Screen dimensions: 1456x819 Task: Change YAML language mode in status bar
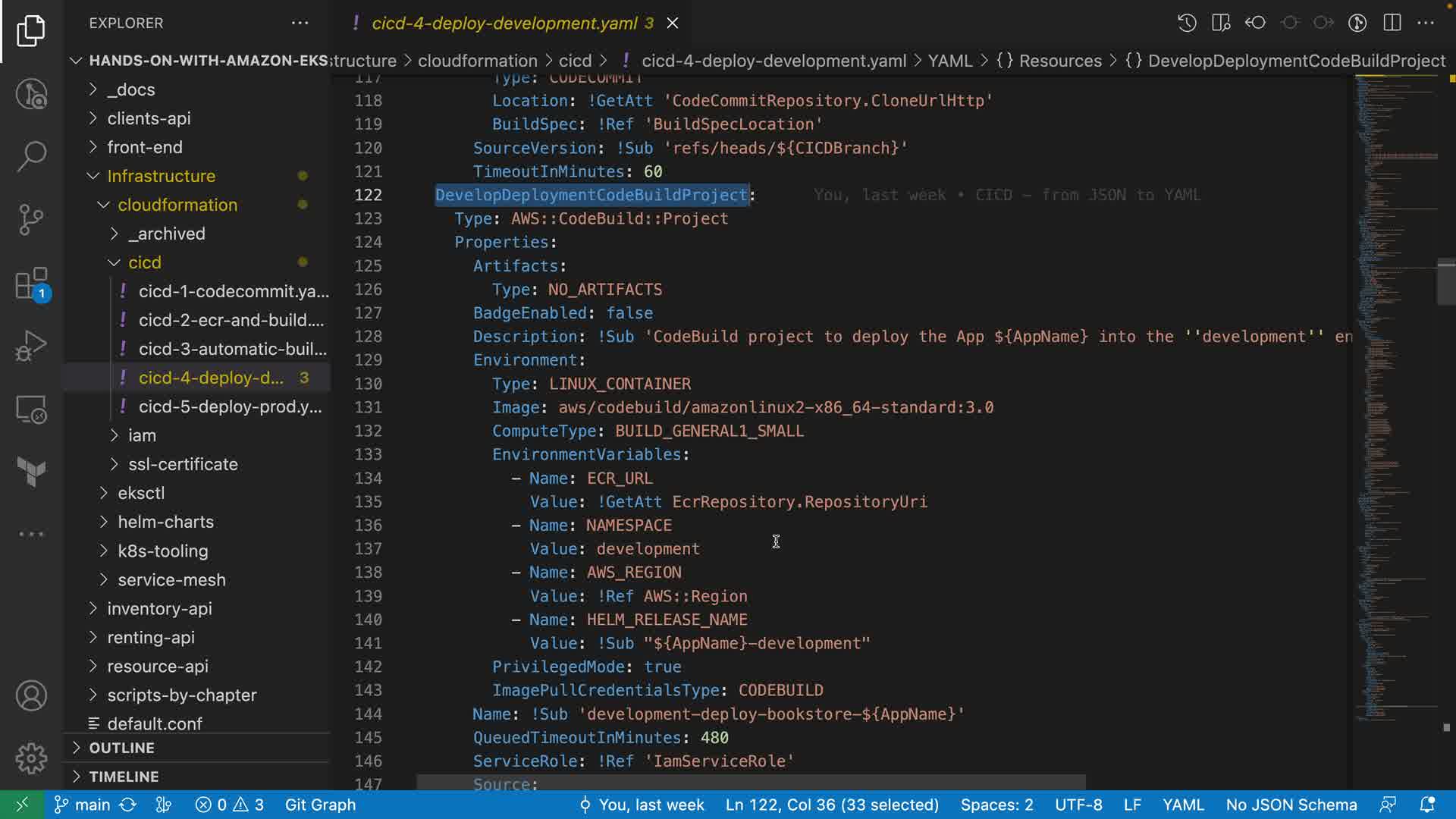coord(1182,805)
